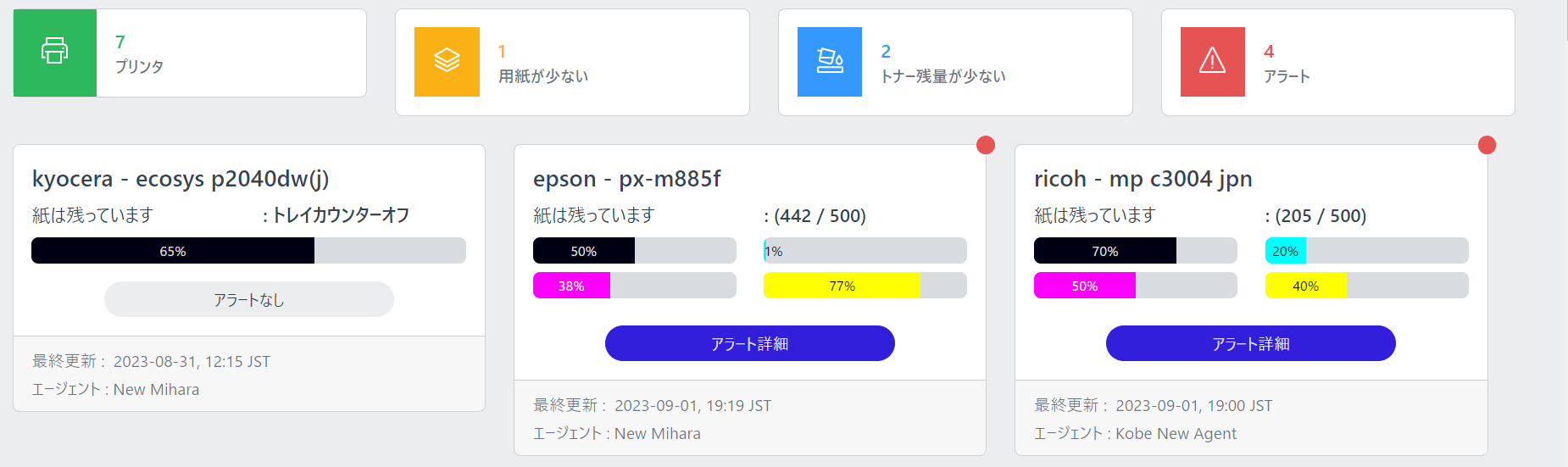Open the プリンタ count summary card
The image size is (1568, 467).
click(190, 53)
